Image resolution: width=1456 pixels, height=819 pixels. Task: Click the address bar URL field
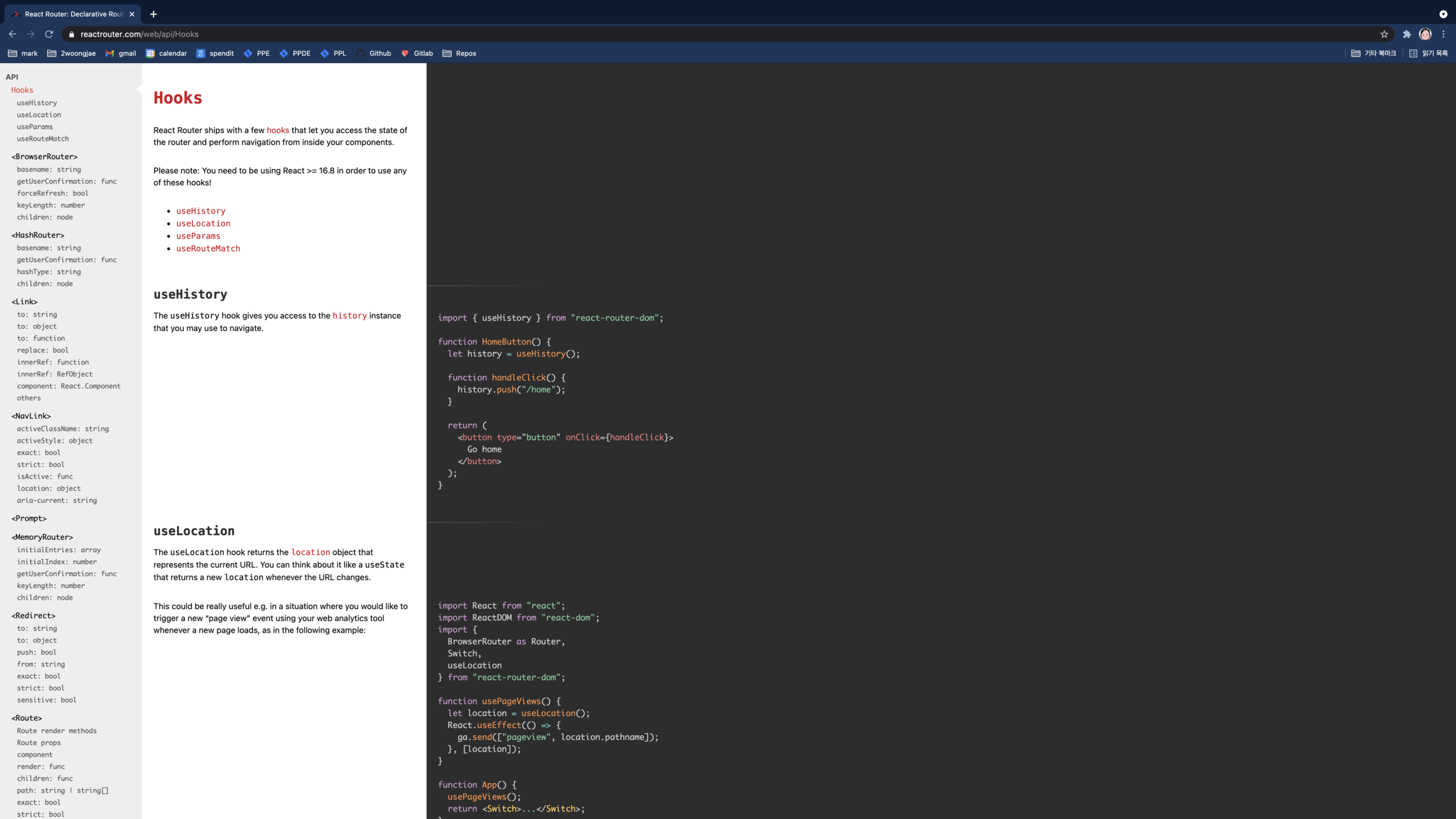[425, 34]
